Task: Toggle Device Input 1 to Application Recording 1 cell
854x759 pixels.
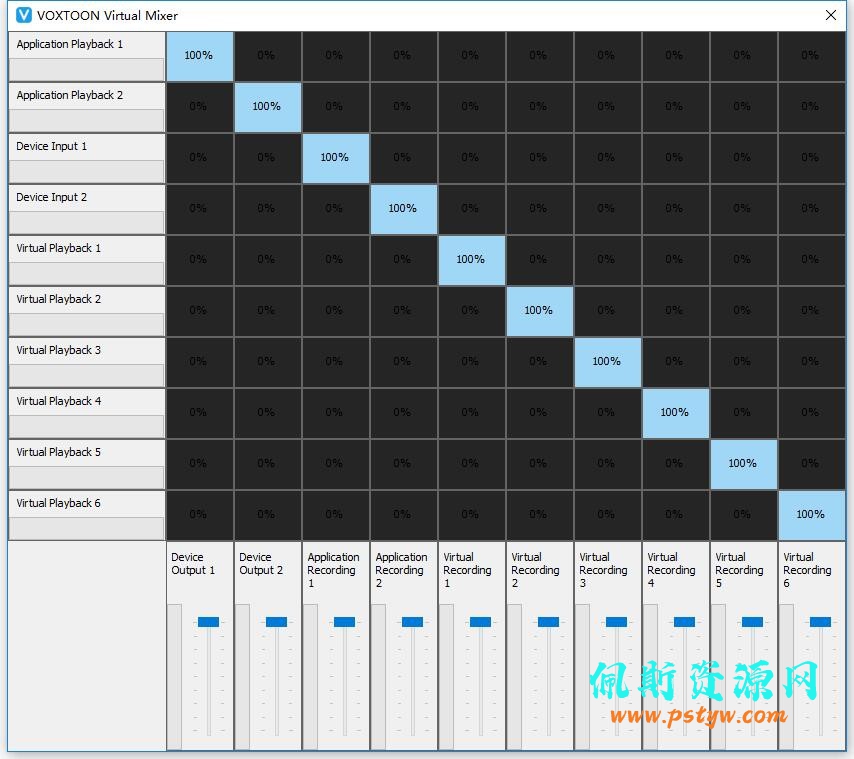Action: coord(336,158)
